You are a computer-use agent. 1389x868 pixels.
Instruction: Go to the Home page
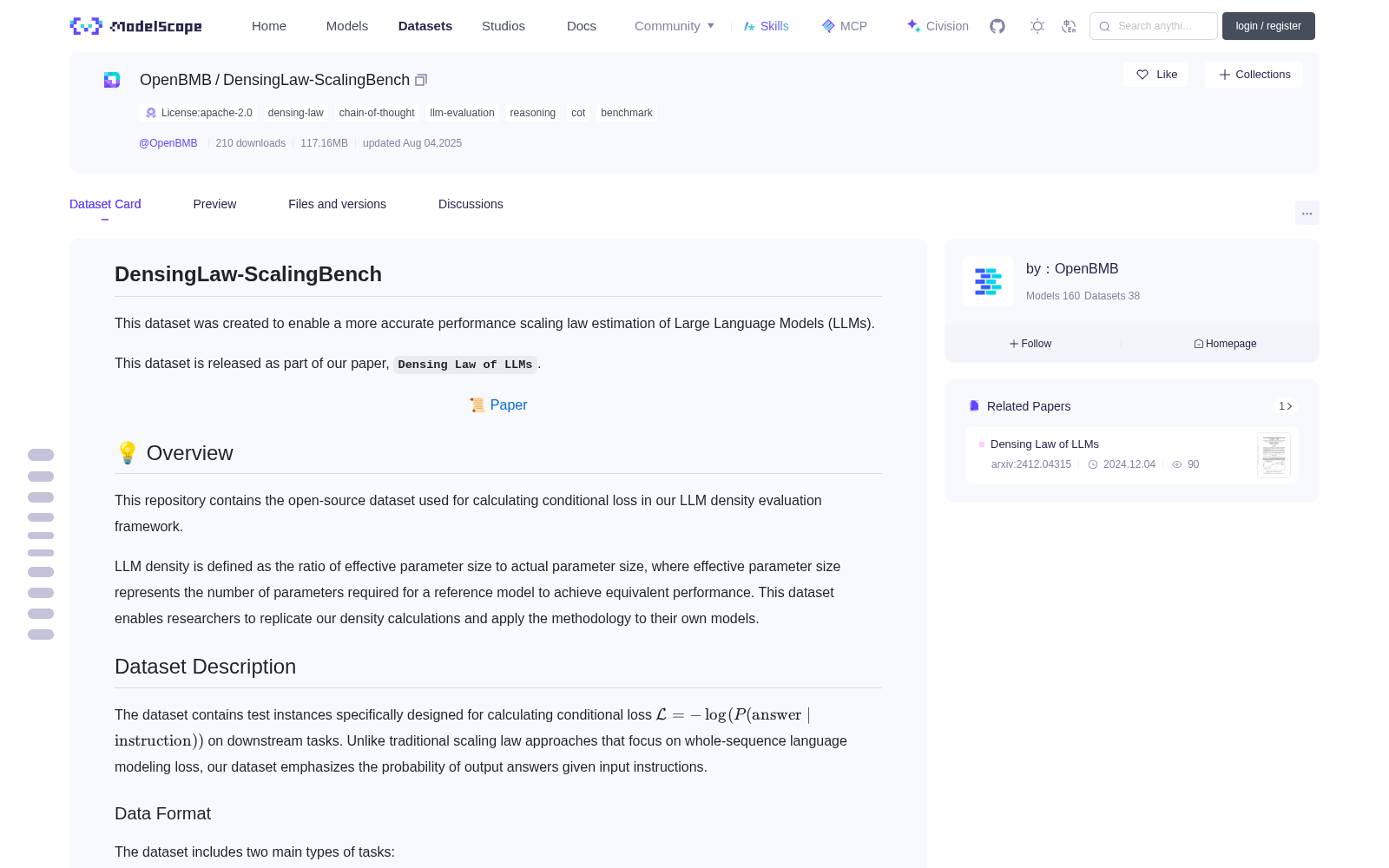click(269, 26)
